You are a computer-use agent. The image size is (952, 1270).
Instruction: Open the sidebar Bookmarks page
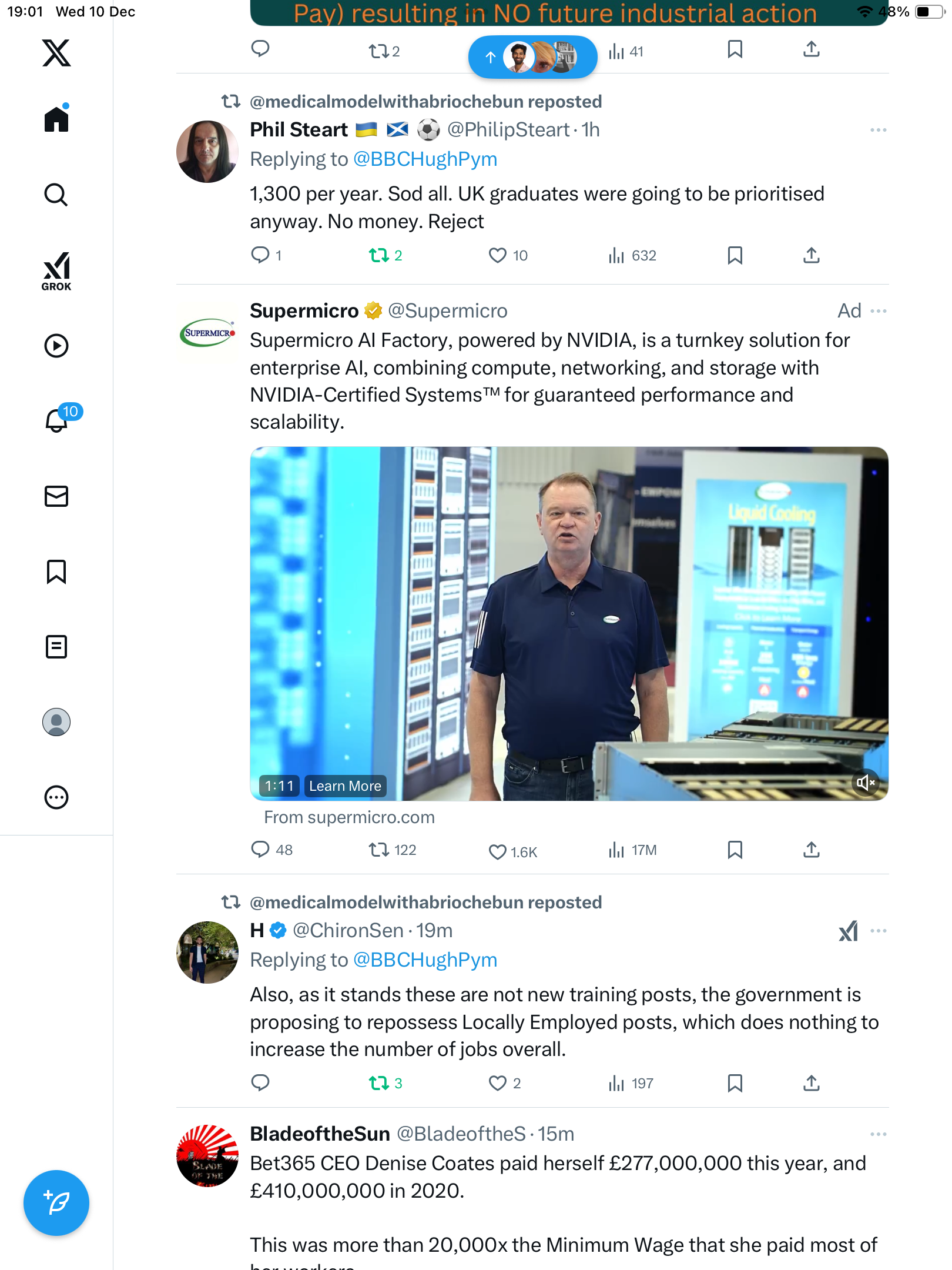tap(56, 571)
